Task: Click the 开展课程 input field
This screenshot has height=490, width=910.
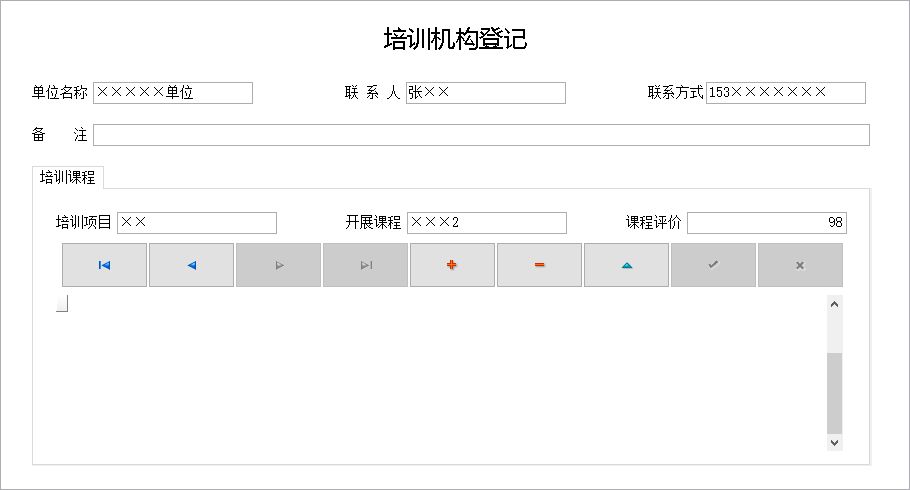Action: pos(487,223)
